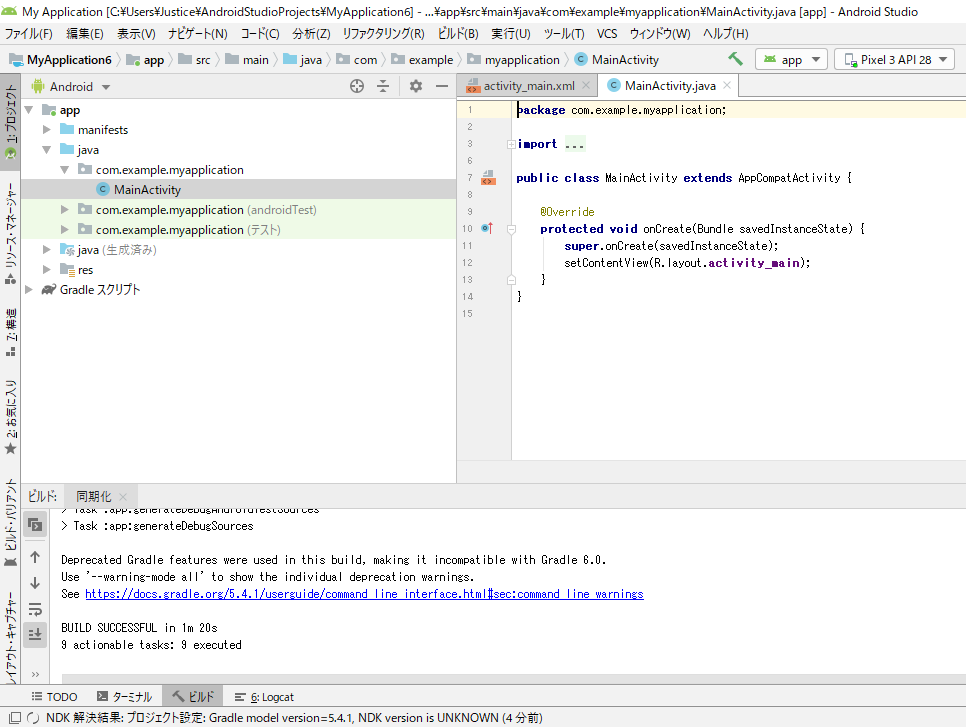The height and width of the screenshot is (727, 966).
Task: Toggle the build view mode icon
Action: 35,524
